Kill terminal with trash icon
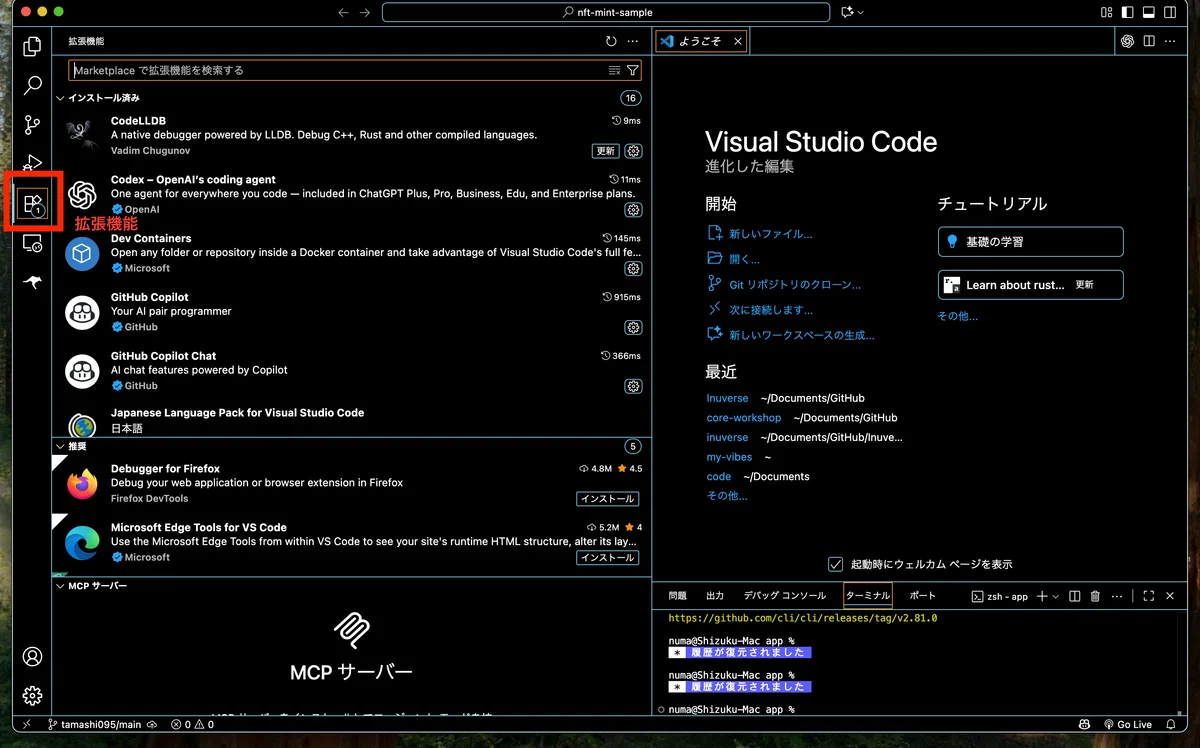1200x748 pixels. [1095, 596]
